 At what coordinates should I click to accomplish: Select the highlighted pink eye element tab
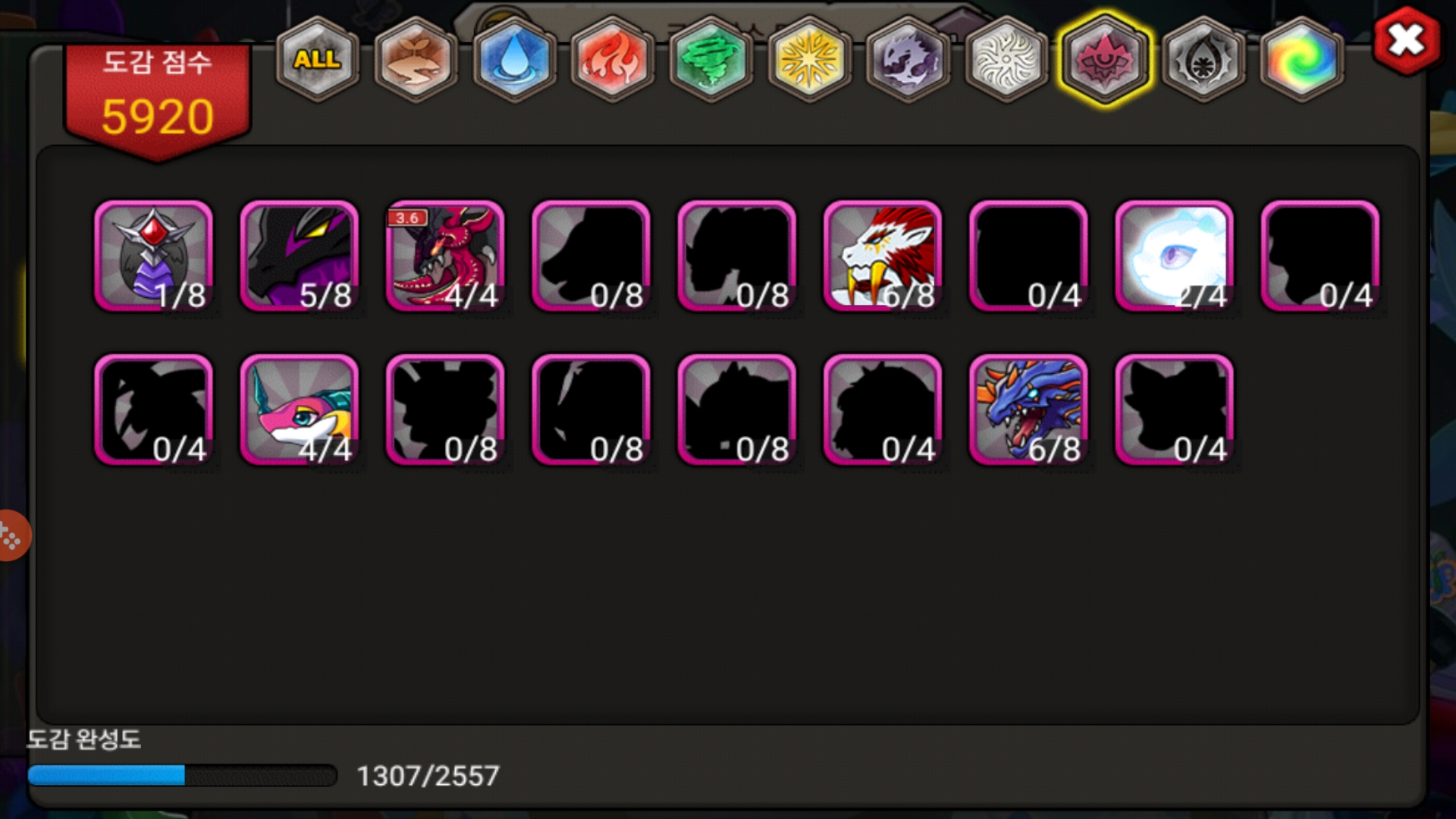coord(1105,59)
